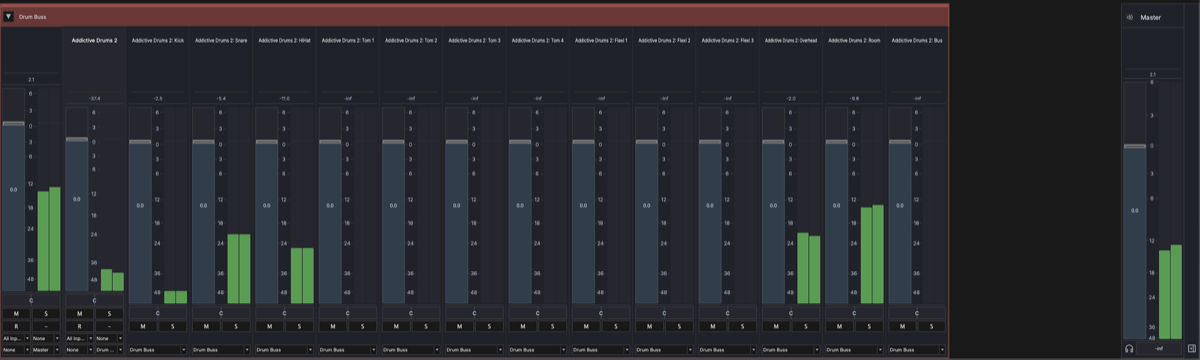Viewport: 1200px width, 360px height.
Task: Click the Drum Buss channel pan control
Action: [x=32, y=300]
